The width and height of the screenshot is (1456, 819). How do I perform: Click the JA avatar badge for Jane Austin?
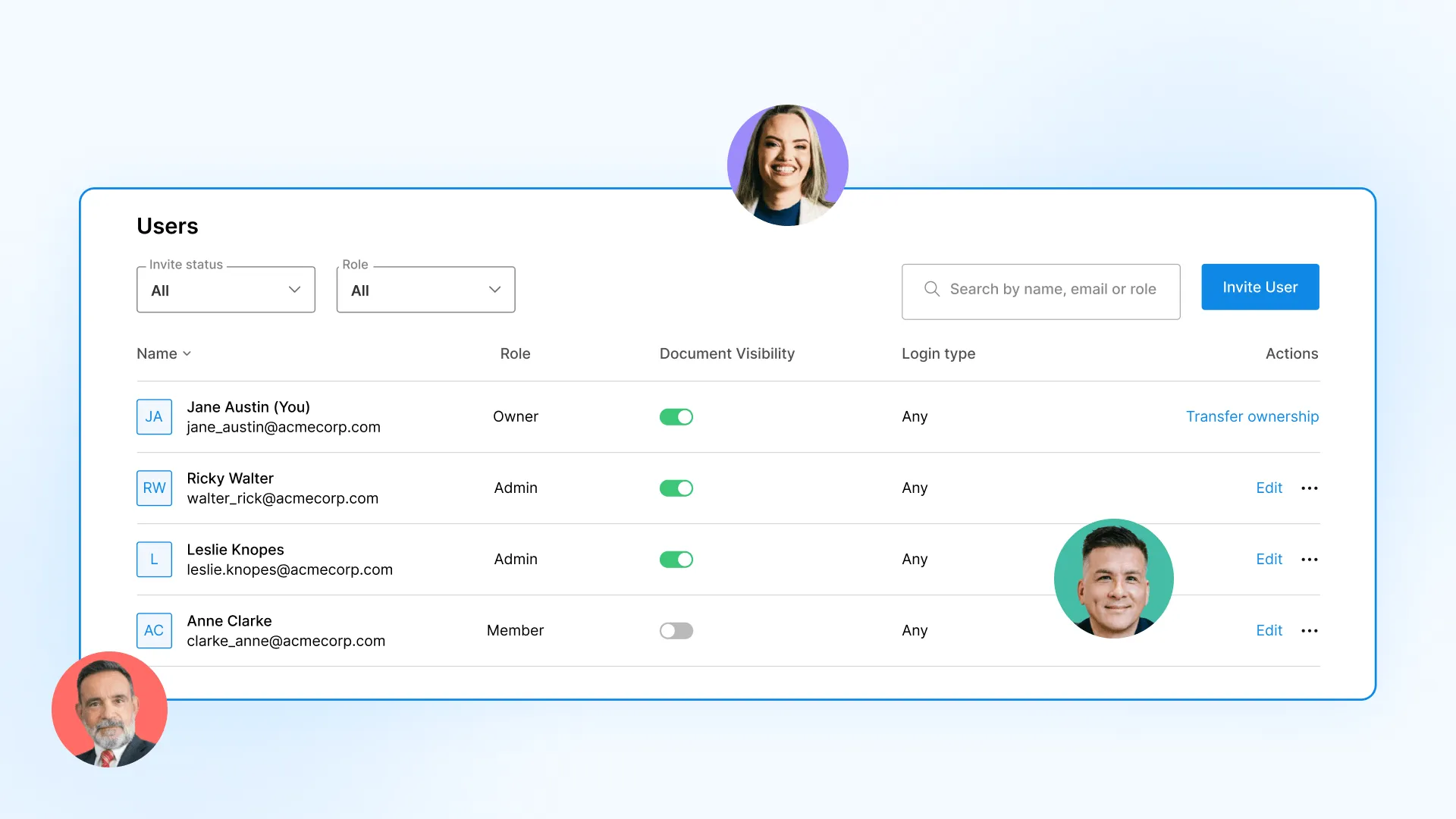154,416
